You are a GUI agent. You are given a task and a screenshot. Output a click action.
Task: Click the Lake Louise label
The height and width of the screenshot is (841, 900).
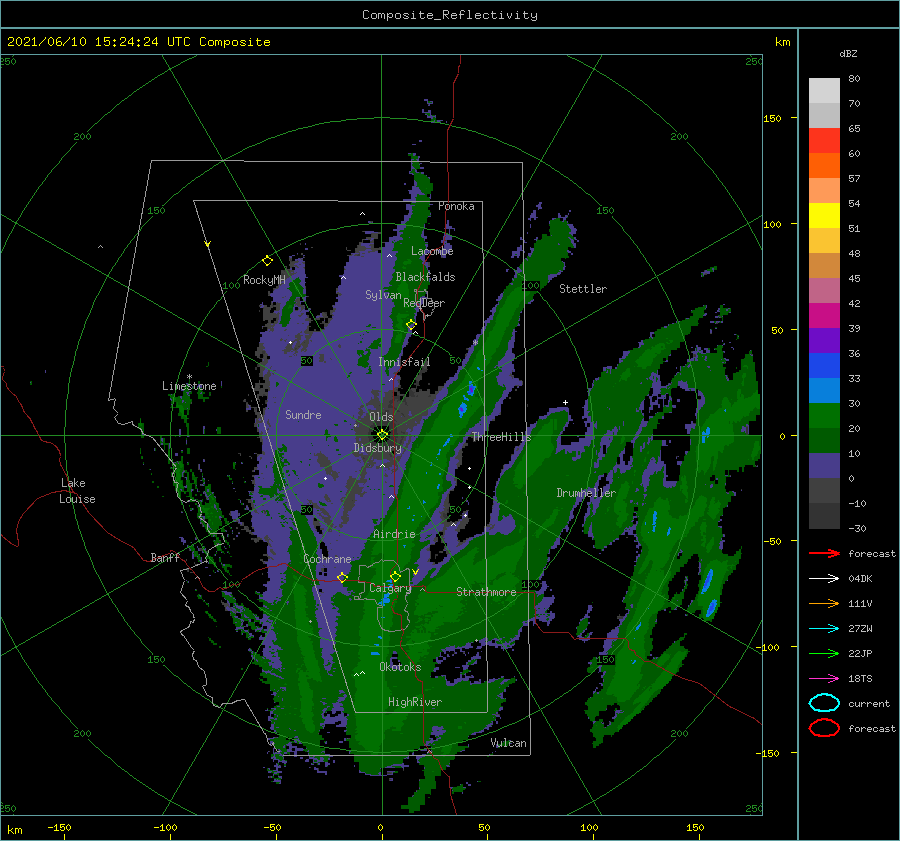[x=77, y=491]
